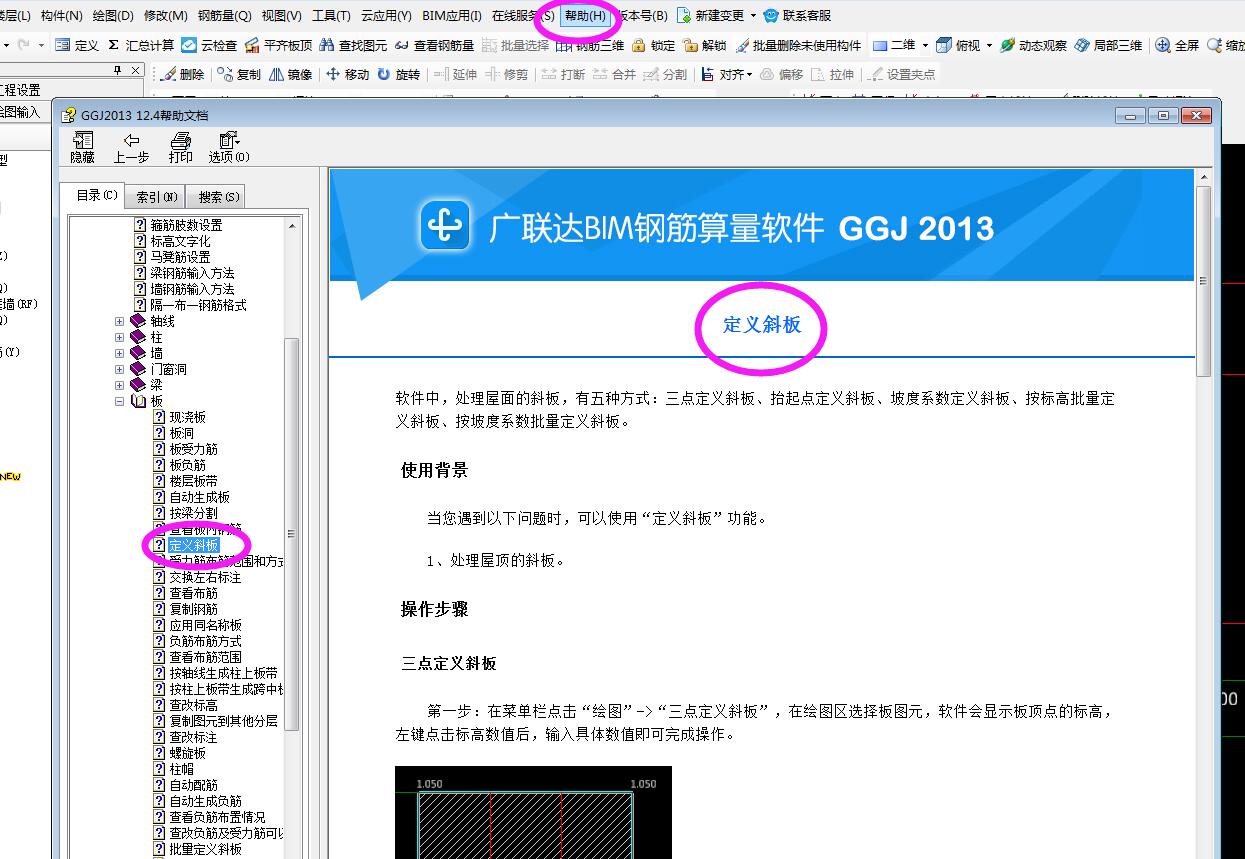Start 云检查 cloud check
Image resolution: width=1245 pixels, height=859 pixels.
210,45
